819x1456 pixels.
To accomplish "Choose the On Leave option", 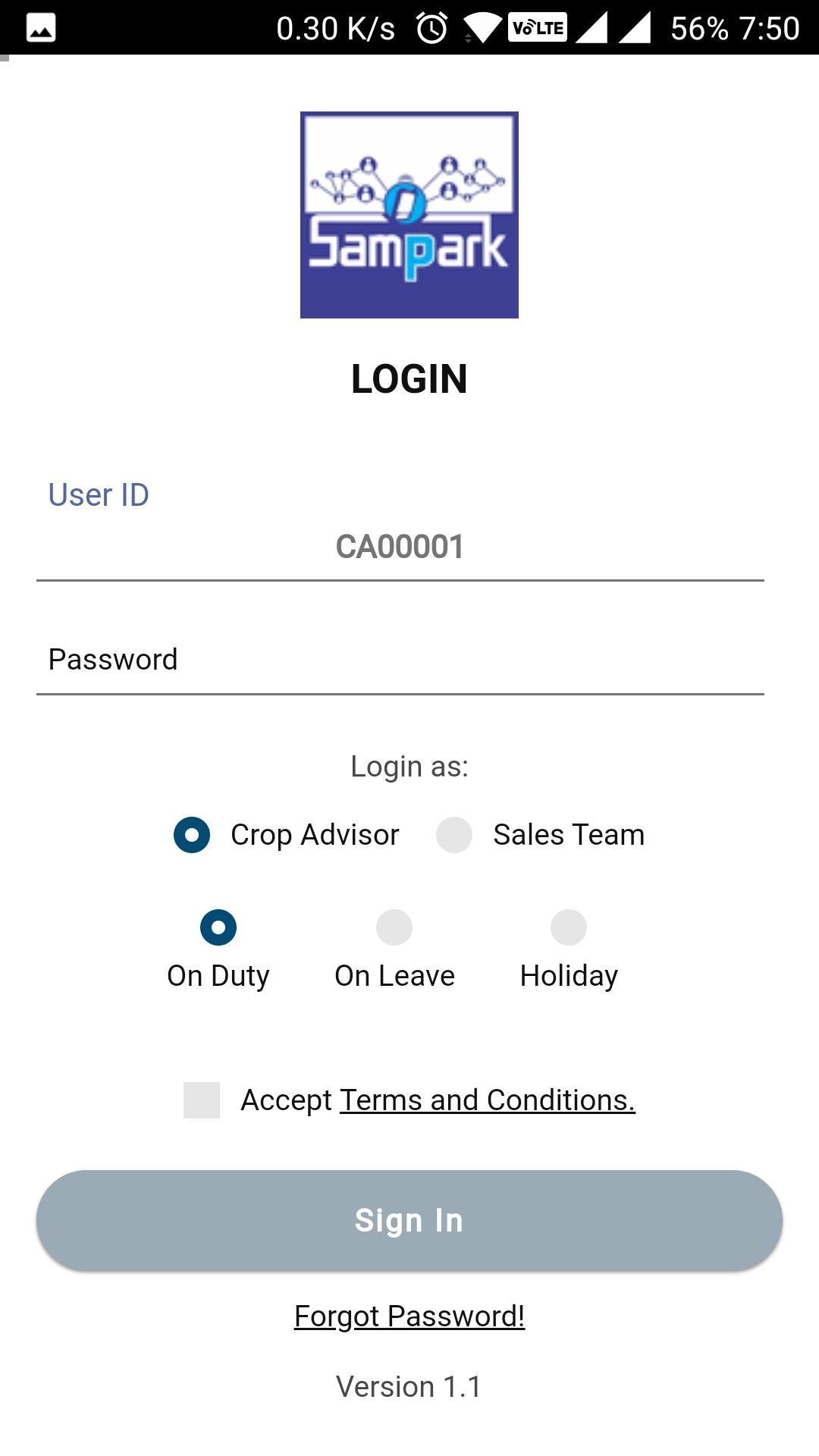I will point(394,927).
